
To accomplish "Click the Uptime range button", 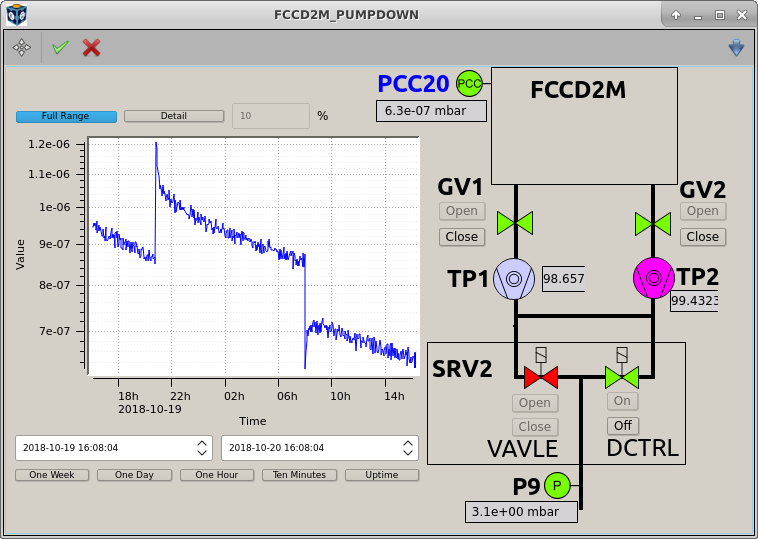I will [382, 475].
